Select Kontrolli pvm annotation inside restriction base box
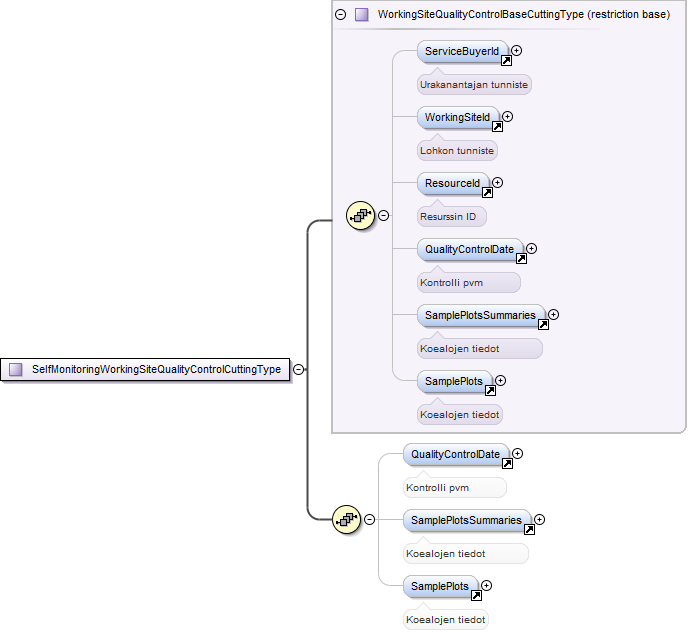This screenshot has width=688, height=633. tap(469, 283)
